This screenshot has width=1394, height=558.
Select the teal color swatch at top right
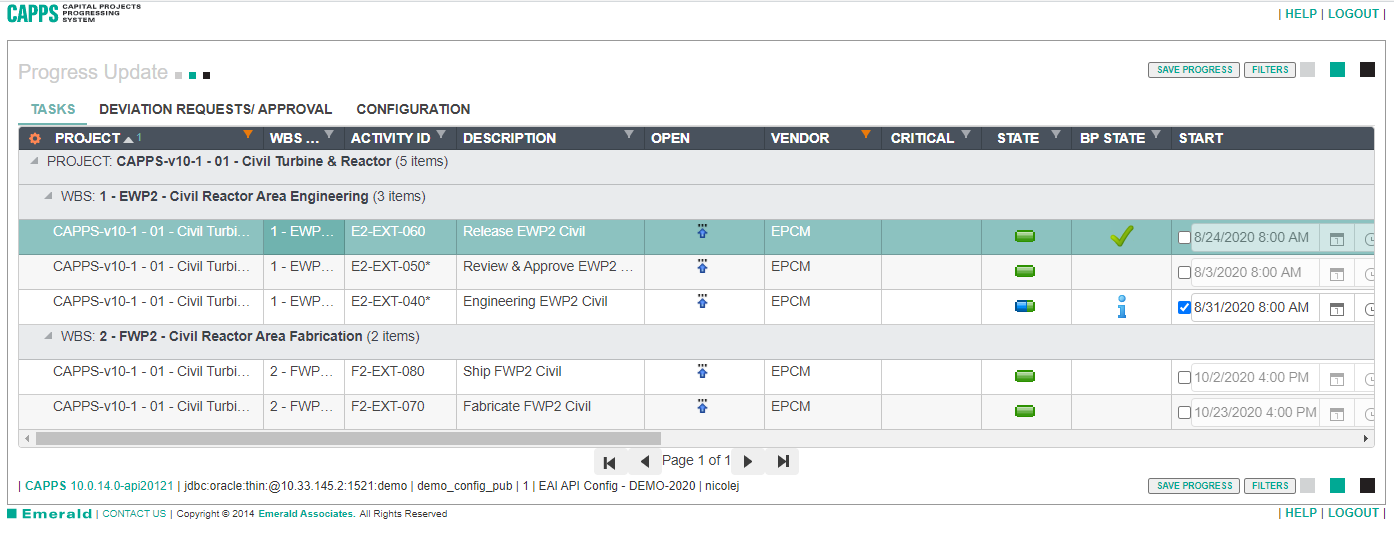(x=1337, y=70)
